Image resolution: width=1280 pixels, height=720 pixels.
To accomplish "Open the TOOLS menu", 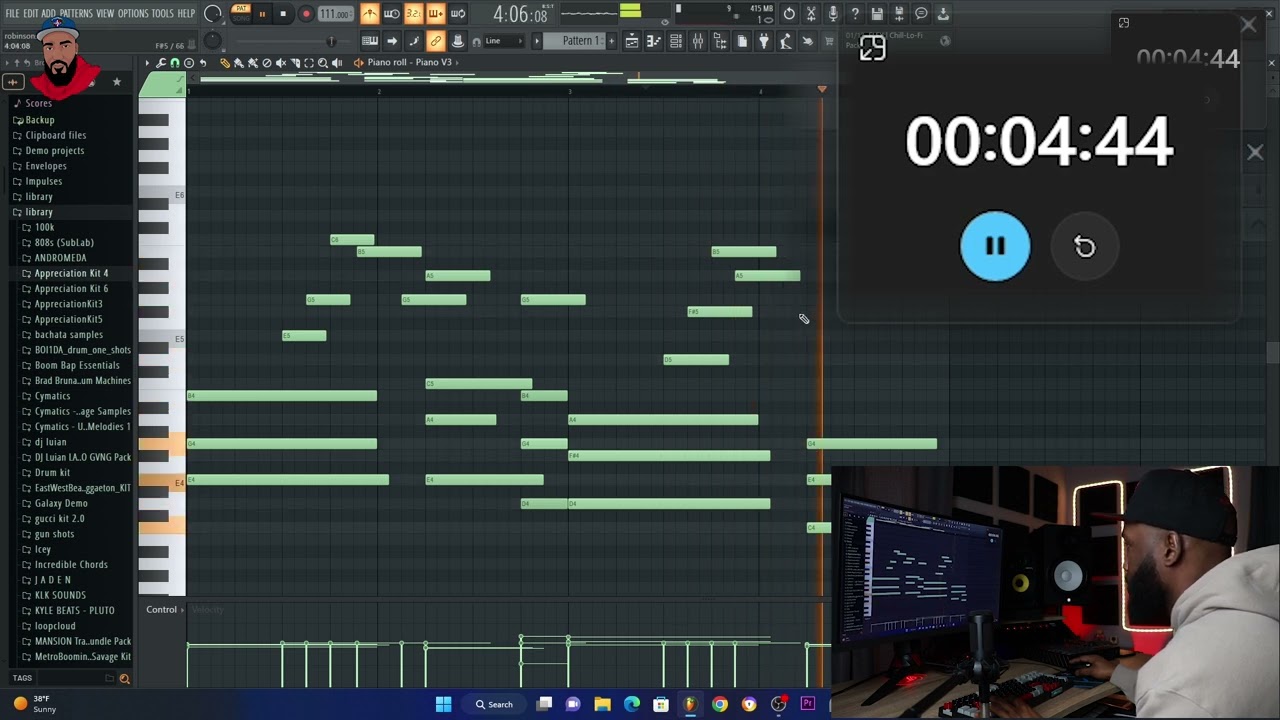I will point(163,13).
